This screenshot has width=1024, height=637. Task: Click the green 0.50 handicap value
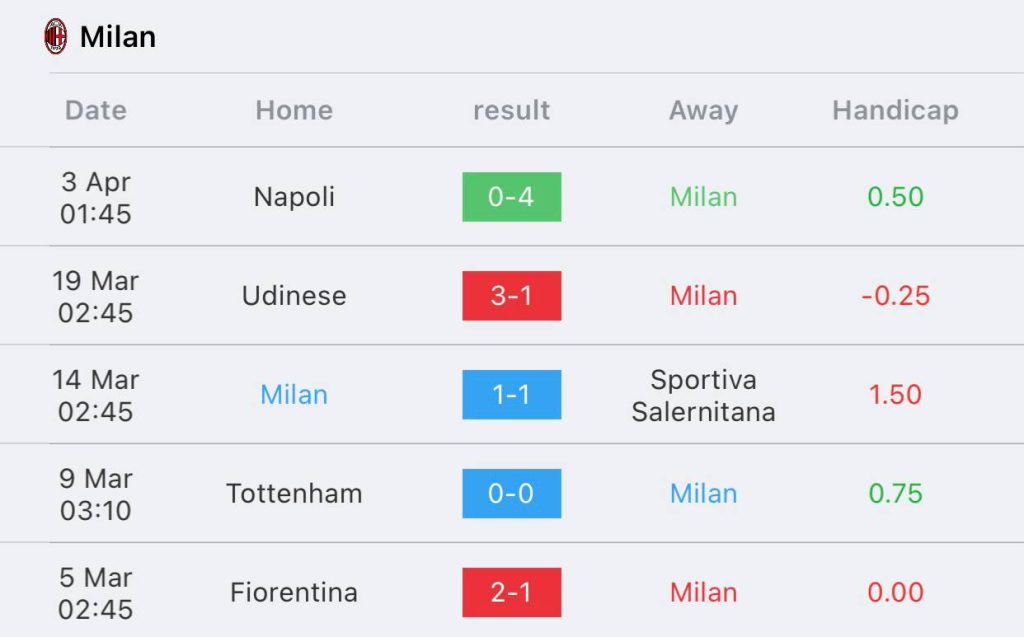tap(895, 197)
